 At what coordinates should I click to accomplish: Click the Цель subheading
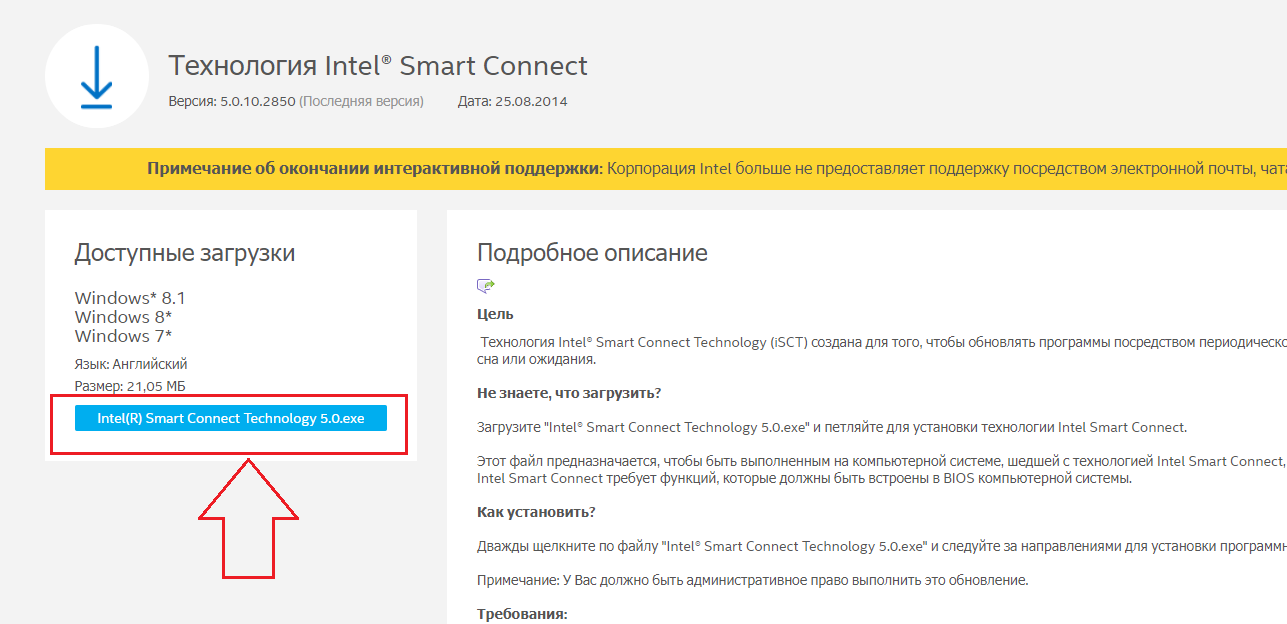point(495,315)
